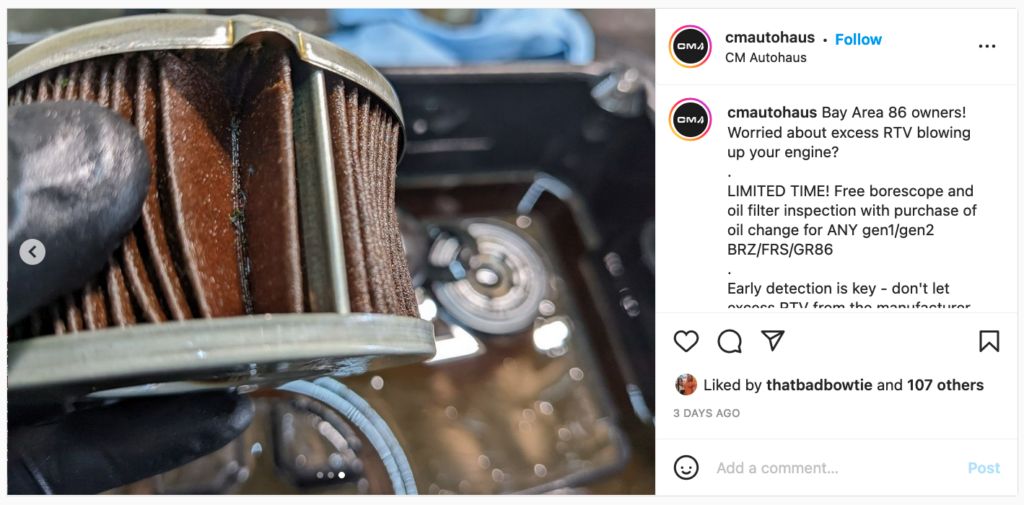The height and width of the screenshot is (505, 1024).
Task: Open CM Autohaus avatar beside caption
Action: tap(690, 120)
